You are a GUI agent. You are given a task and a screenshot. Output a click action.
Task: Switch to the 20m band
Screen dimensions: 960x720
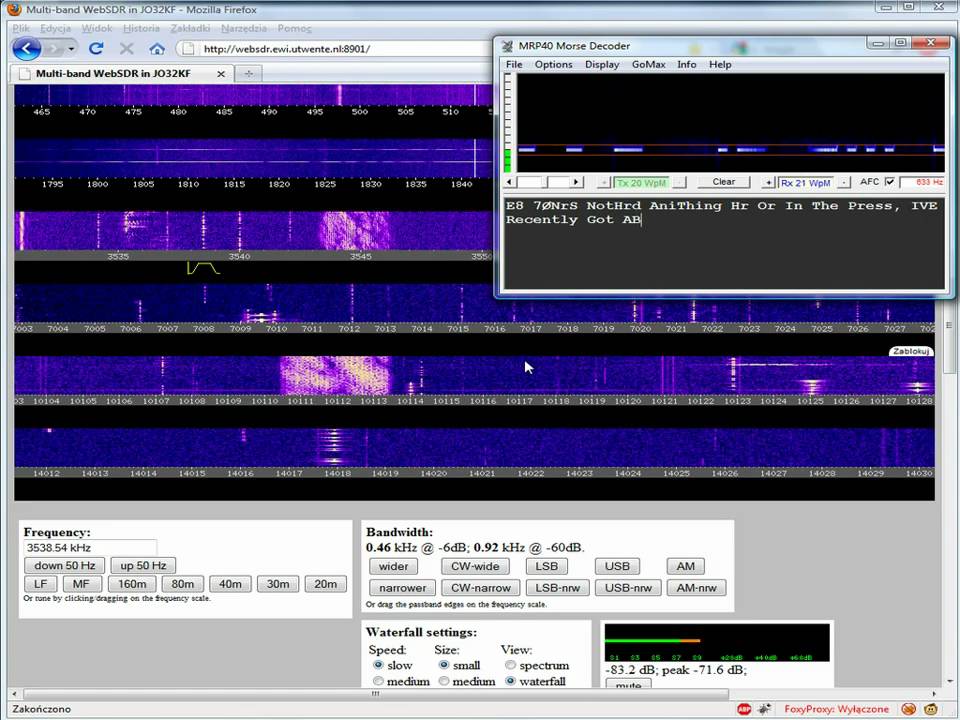[326, 584]
